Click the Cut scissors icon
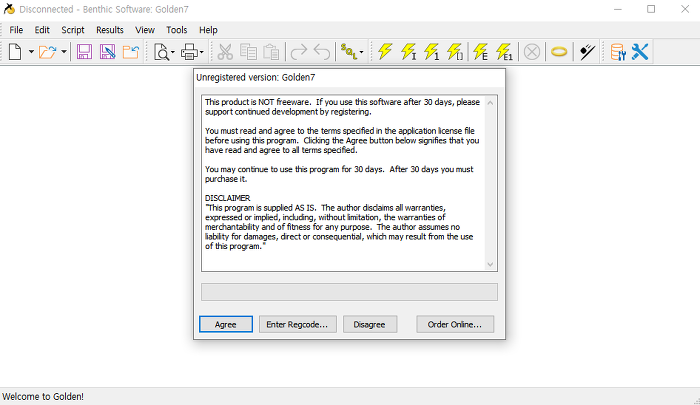Screen dimensions: 700x405 pos(225,52)
